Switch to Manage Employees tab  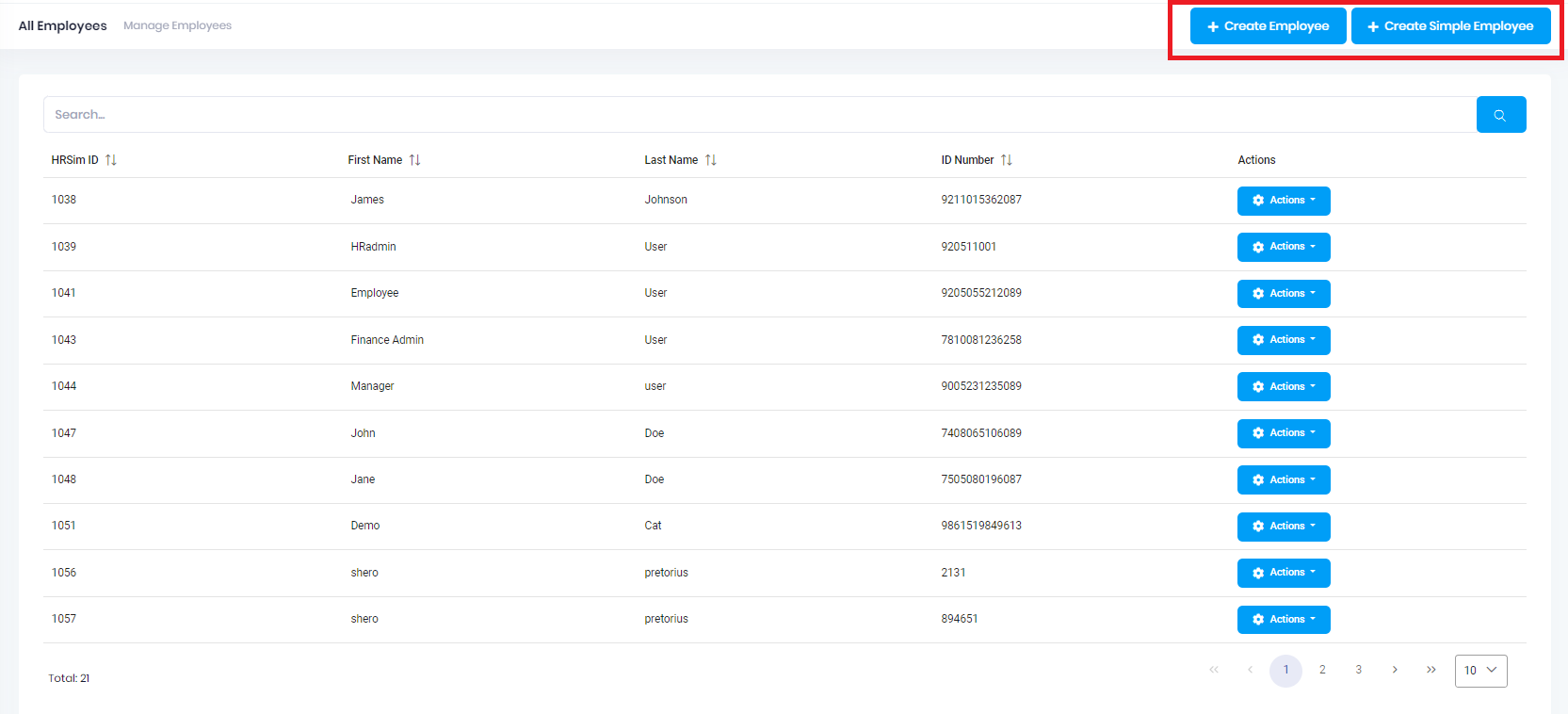177,25
